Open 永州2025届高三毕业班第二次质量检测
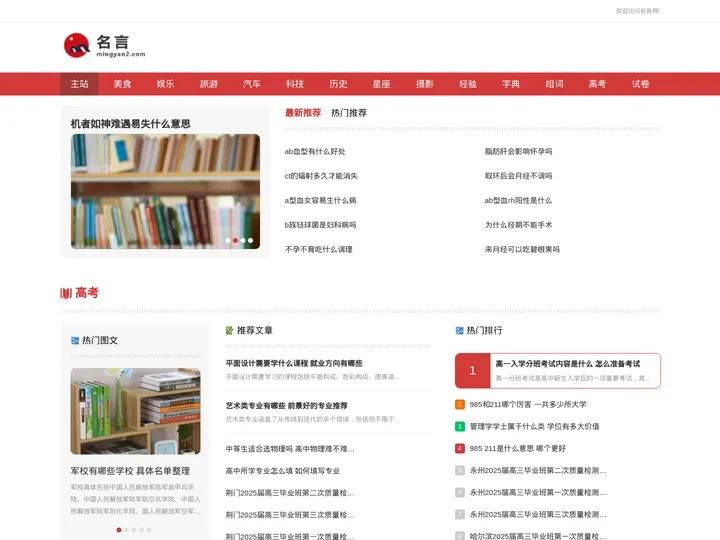This screenshot has height=540, width=720. (x=538, y=471)
